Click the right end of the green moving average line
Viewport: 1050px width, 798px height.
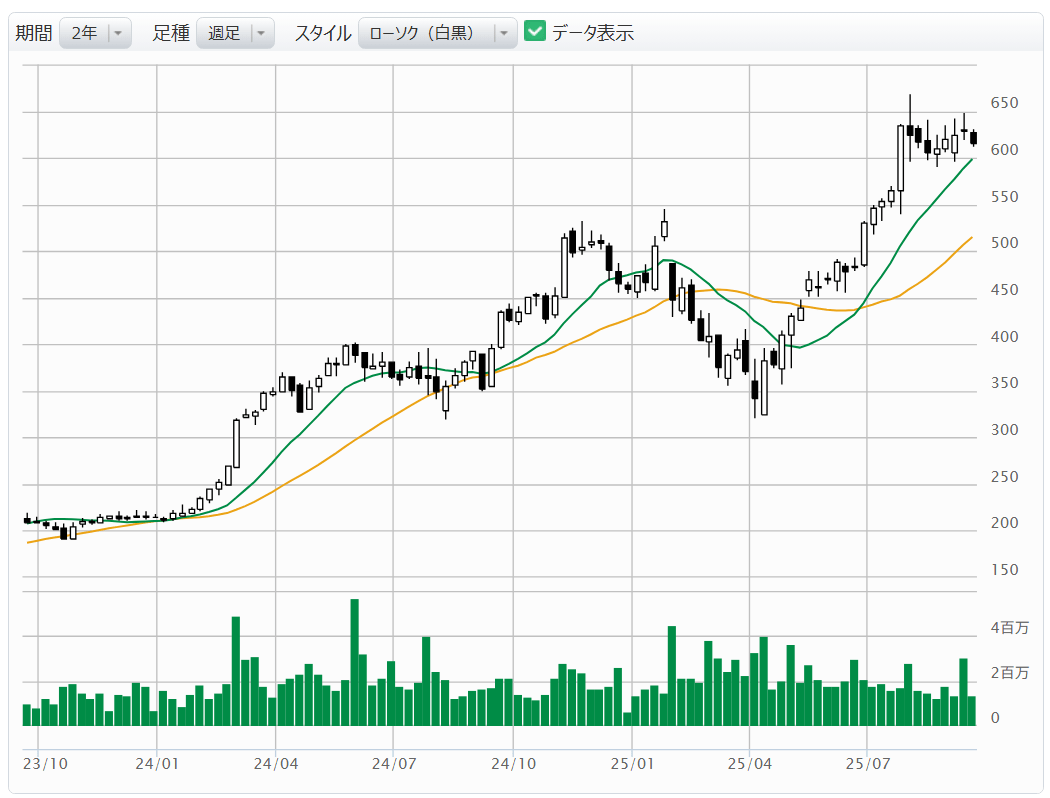coord(972,160)
